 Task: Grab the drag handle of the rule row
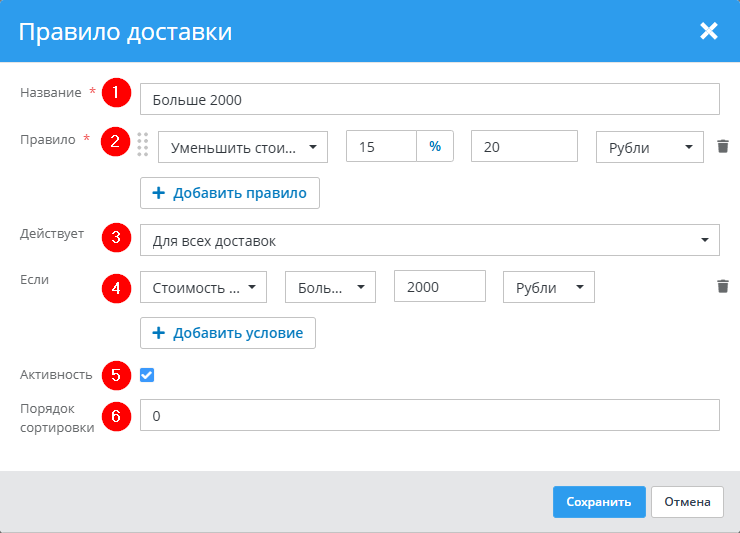[x=143, y=144]
